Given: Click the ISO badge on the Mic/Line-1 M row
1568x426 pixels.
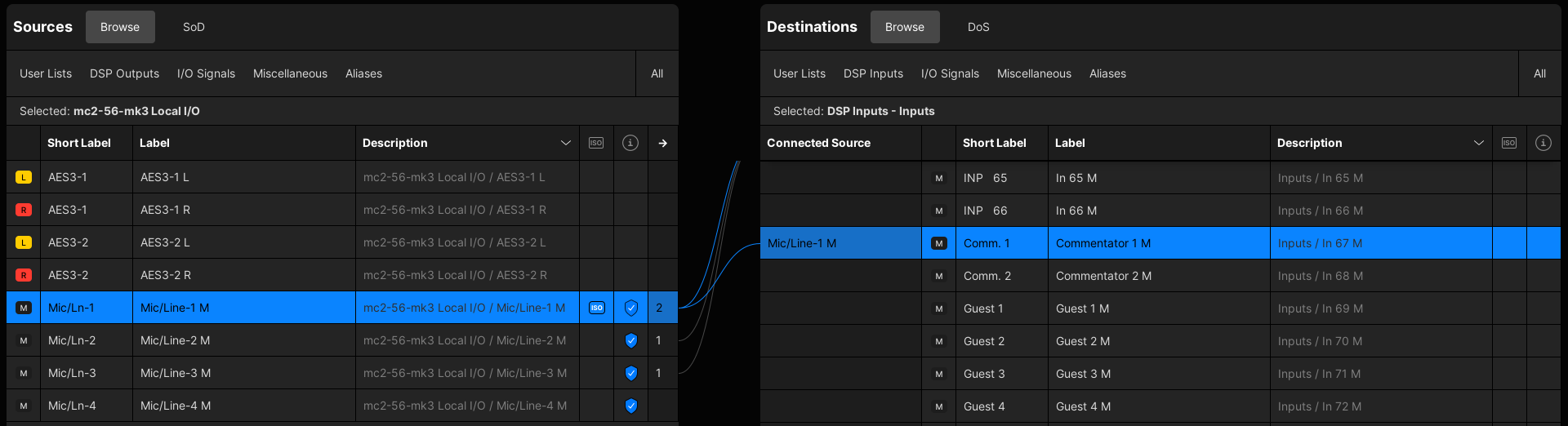Looking at the screenshot, I should point(597,308).
